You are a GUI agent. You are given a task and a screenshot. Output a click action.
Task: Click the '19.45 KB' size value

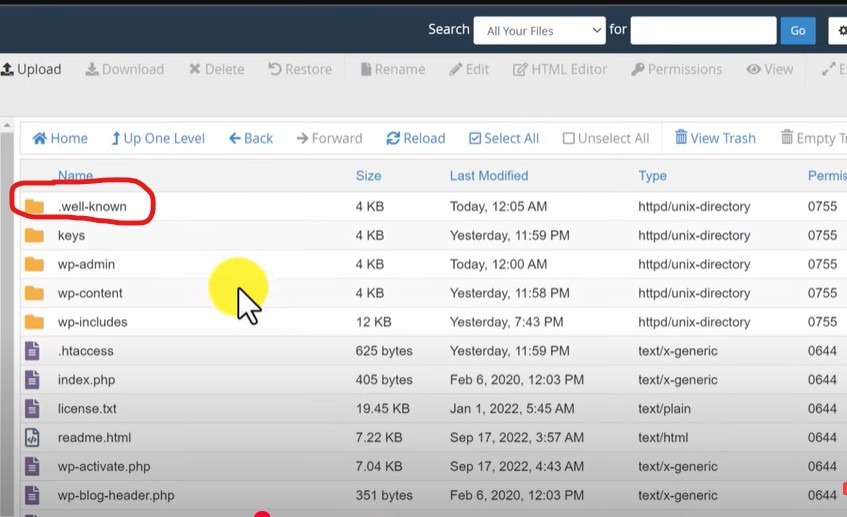(382, 408)
